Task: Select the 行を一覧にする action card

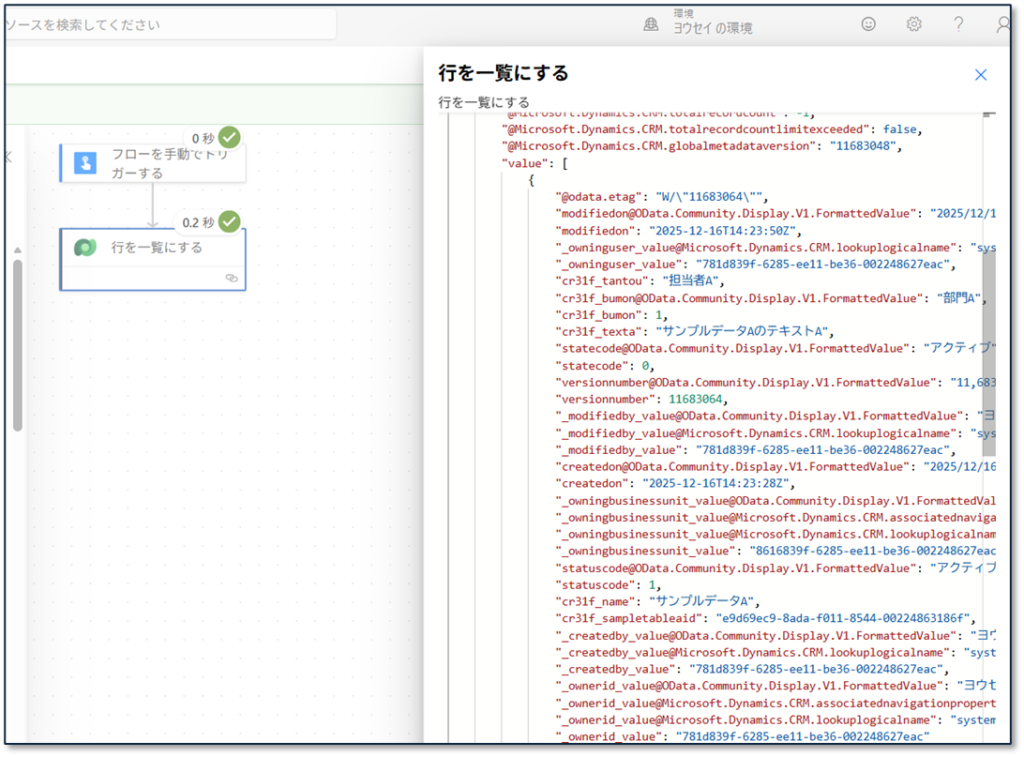Action: (156, 248)
